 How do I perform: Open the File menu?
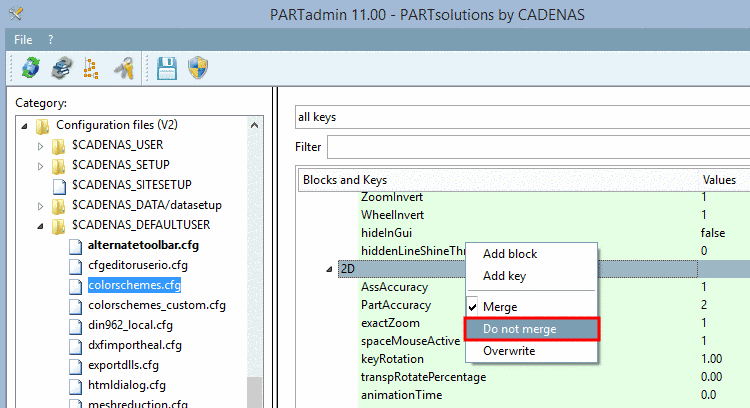click(23, 40)
